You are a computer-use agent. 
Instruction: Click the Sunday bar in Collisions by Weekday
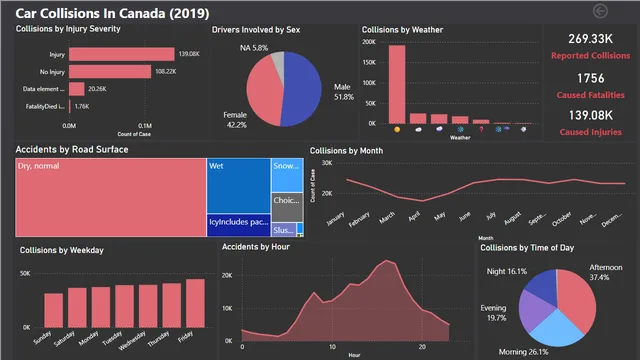click(x=53, y=310)
